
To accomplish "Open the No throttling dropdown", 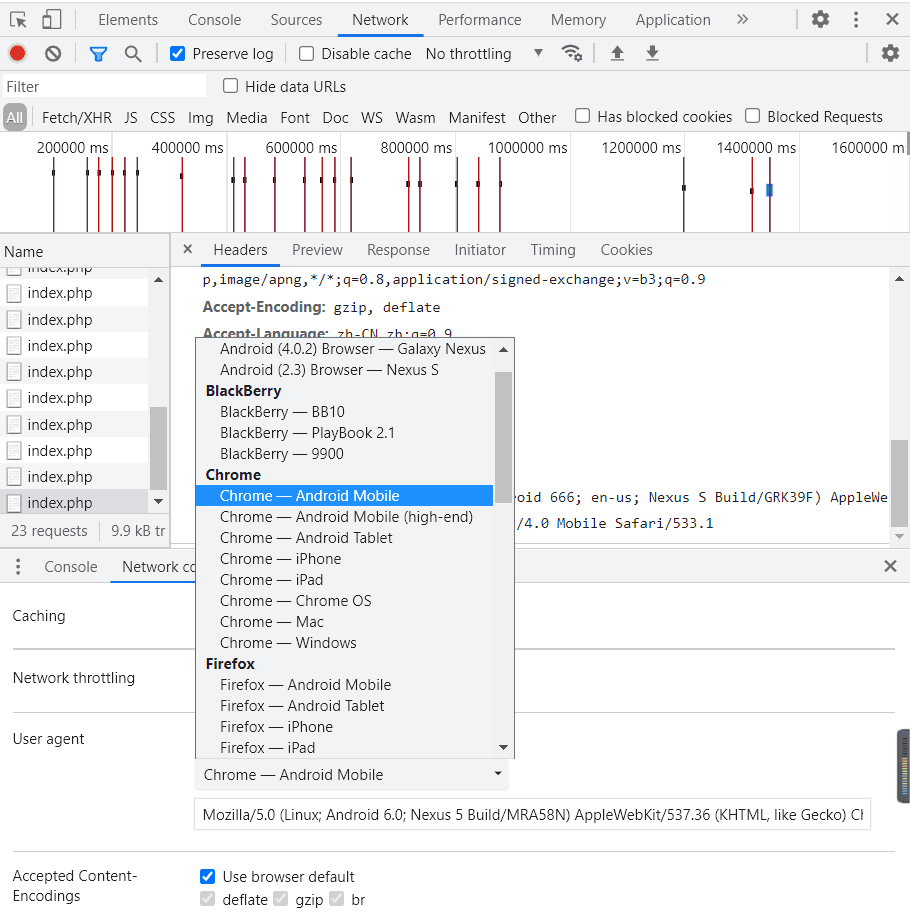I will tap(484, 53).
